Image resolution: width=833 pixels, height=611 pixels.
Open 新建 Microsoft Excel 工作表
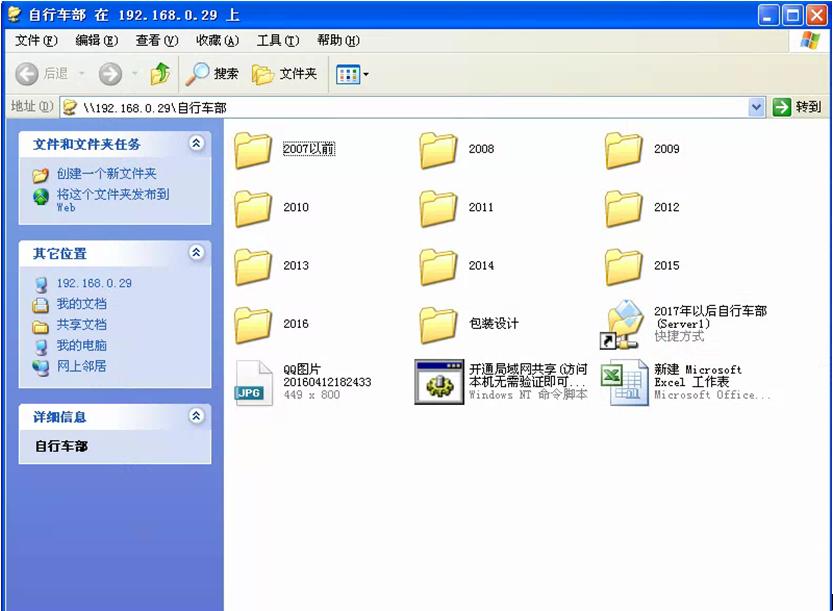point(623,382)
